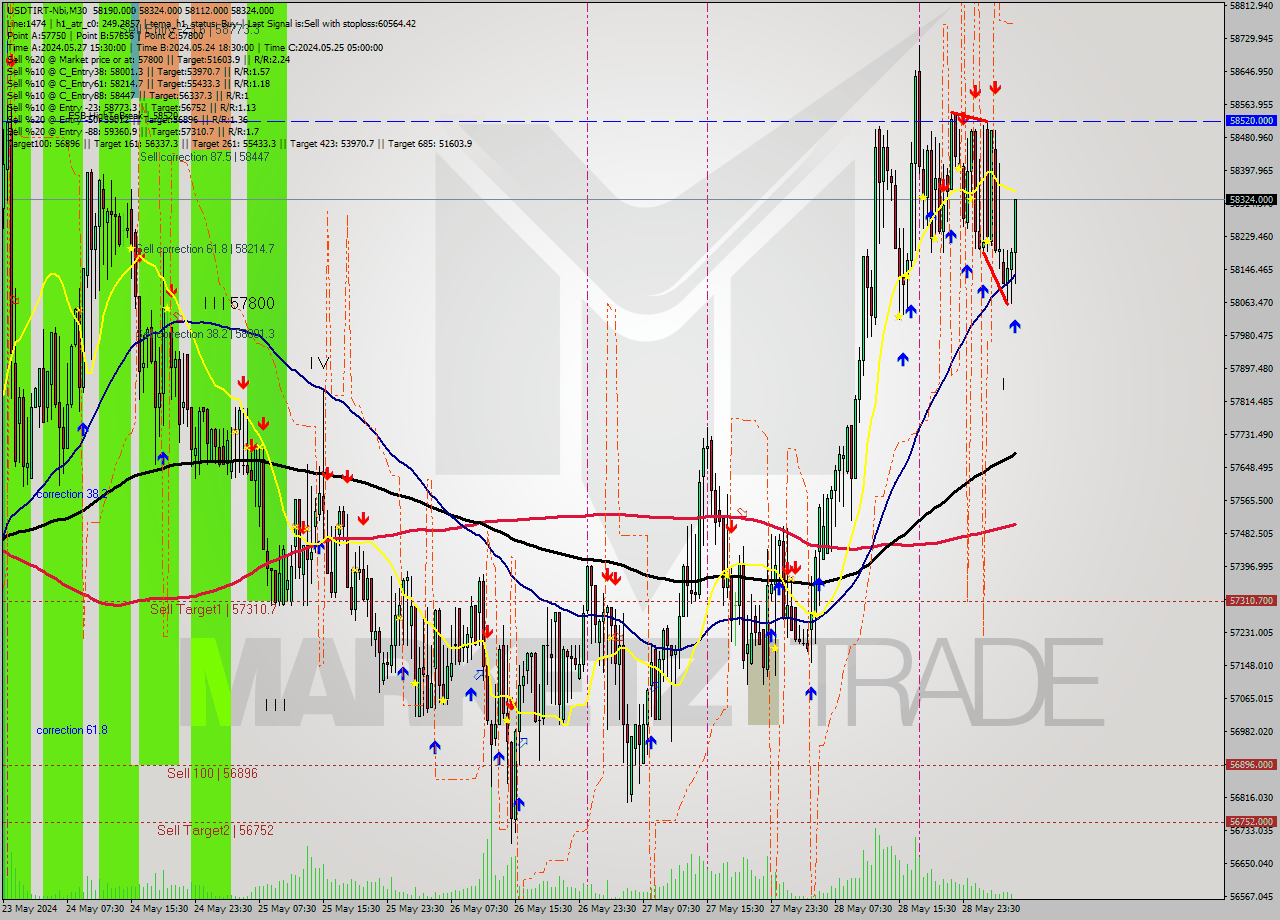This screenshot has height=920, width=1280.
Task: Click the '25 May 15:30' time axis label
Action: point(351,909)
